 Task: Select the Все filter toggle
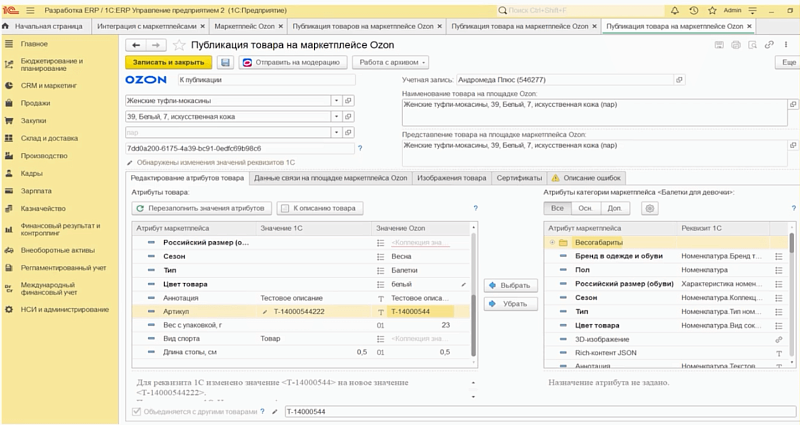pos(557,208)
